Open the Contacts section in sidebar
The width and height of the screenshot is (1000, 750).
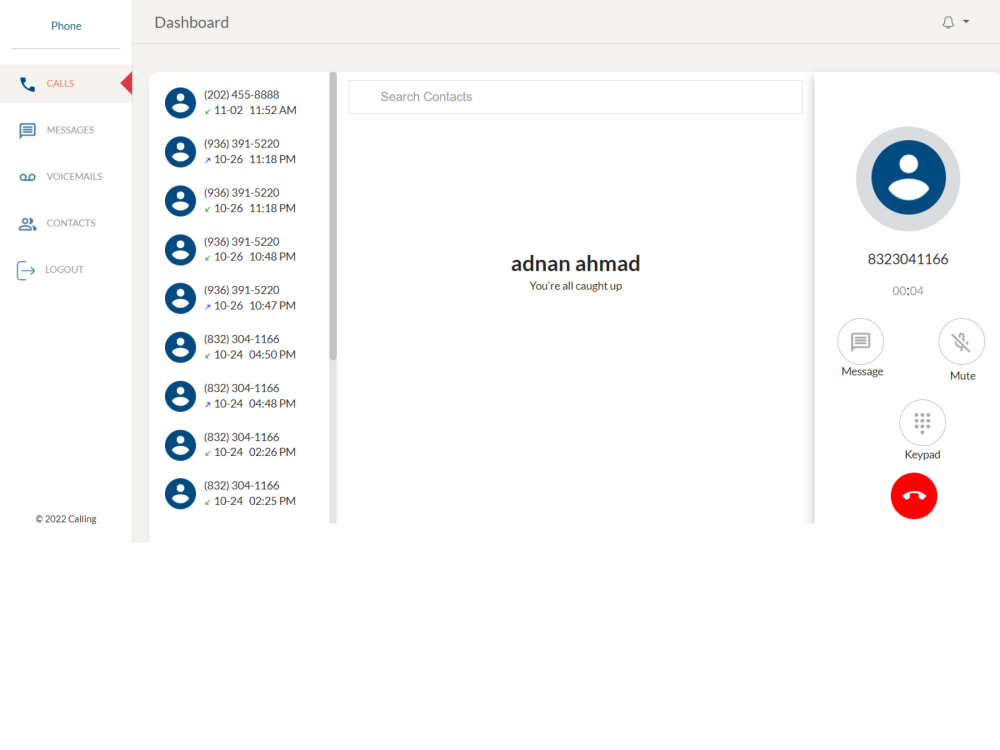tap(66, 223)
